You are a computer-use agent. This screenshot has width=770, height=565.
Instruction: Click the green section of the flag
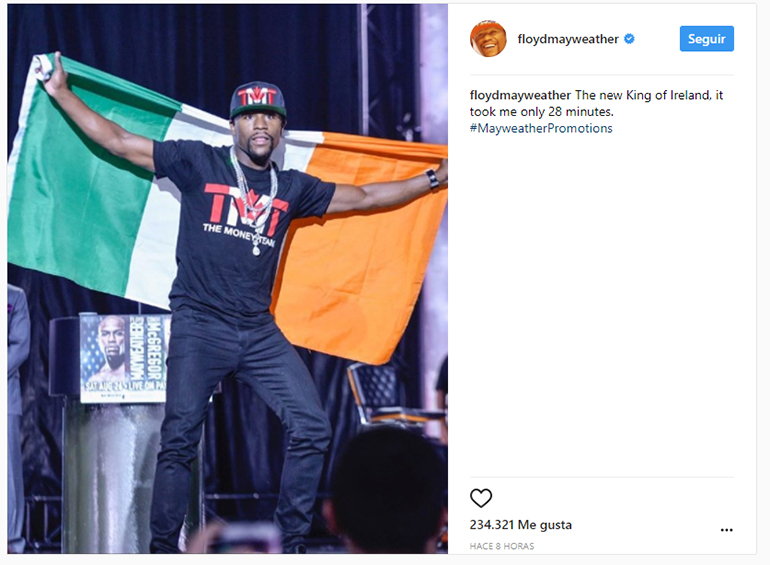pyautogui.click(x=81, y=187)
